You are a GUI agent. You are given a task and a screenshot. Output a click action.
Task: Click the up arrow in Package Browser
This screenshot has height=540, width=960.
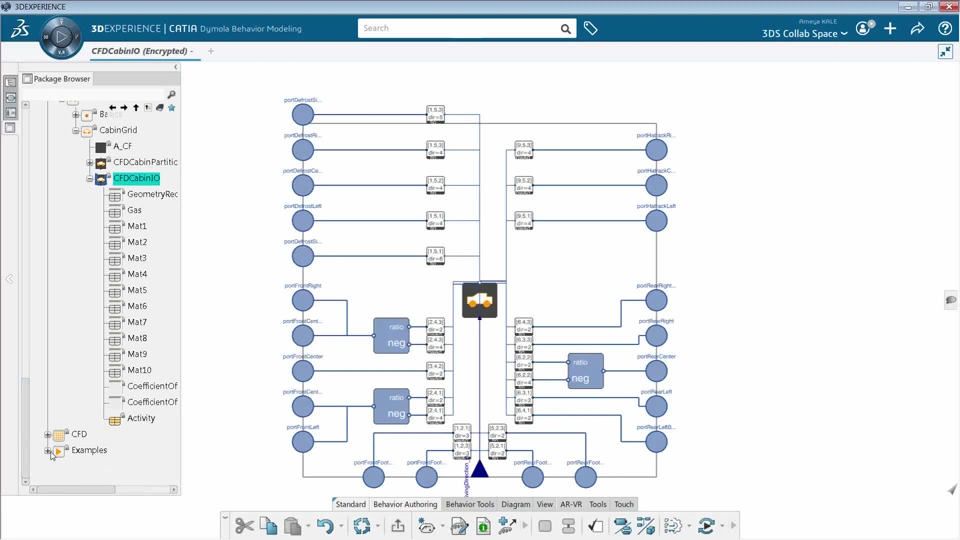[136, 108]
